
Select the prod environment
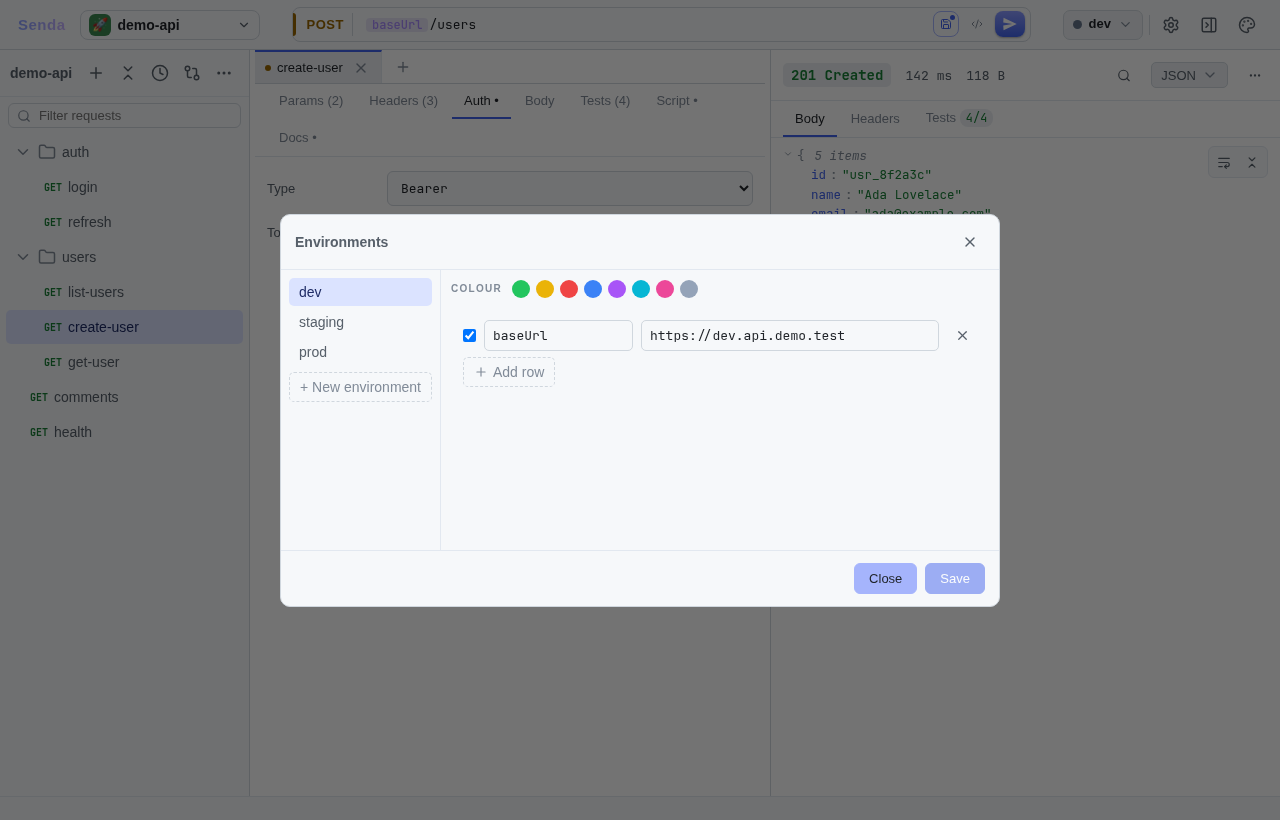(360, 352)
